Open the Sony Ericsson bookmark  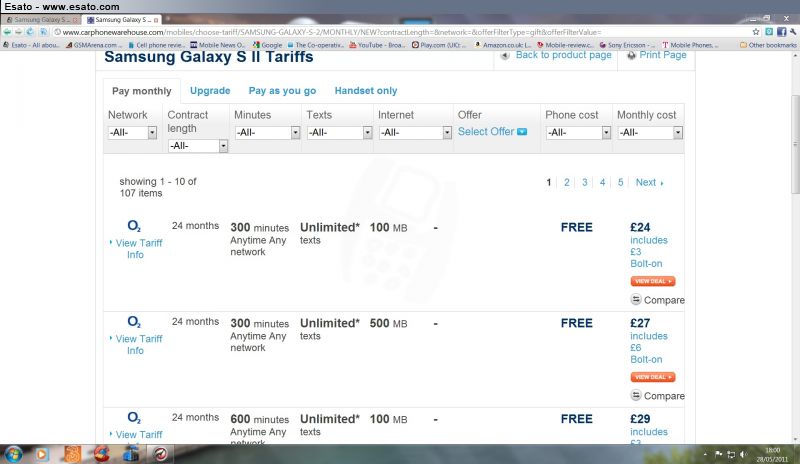(x=627, y=45)
